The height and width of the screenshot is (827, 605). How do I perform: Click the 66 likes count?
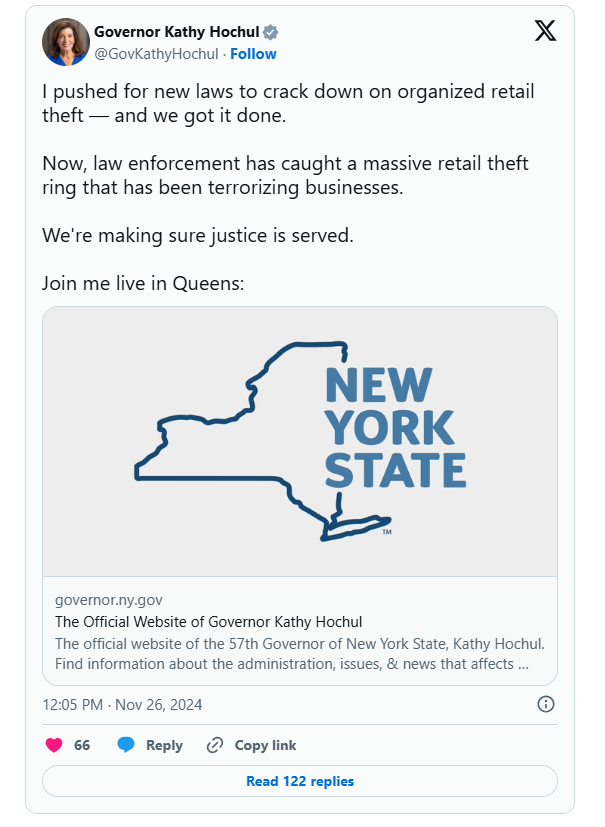pyautogui.click(x=82, y=745)
